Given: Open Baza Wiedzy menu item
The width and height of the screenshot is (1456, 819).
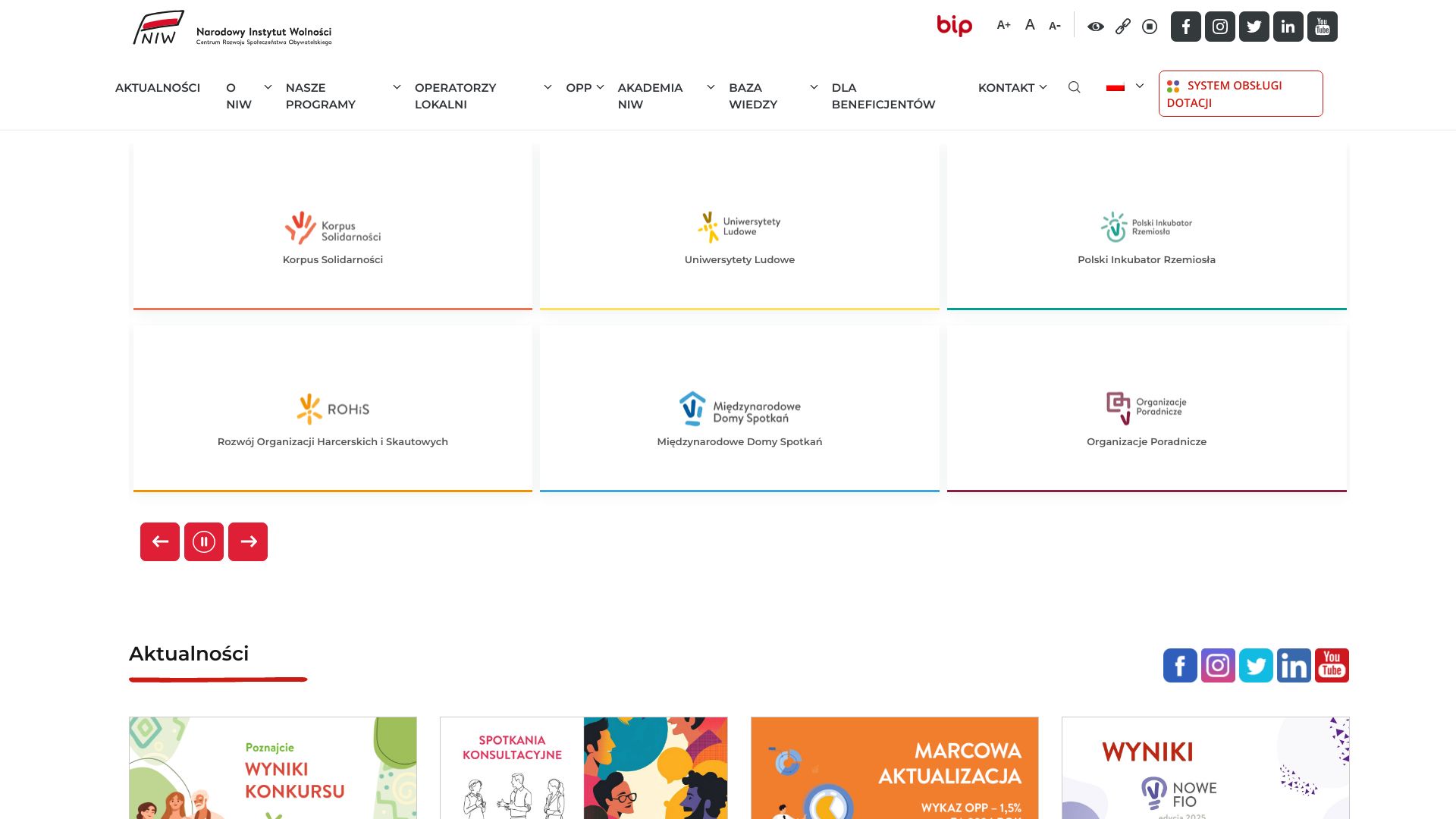Looking at the screenshot, I should pyautogui.click(x=753, y=96).
